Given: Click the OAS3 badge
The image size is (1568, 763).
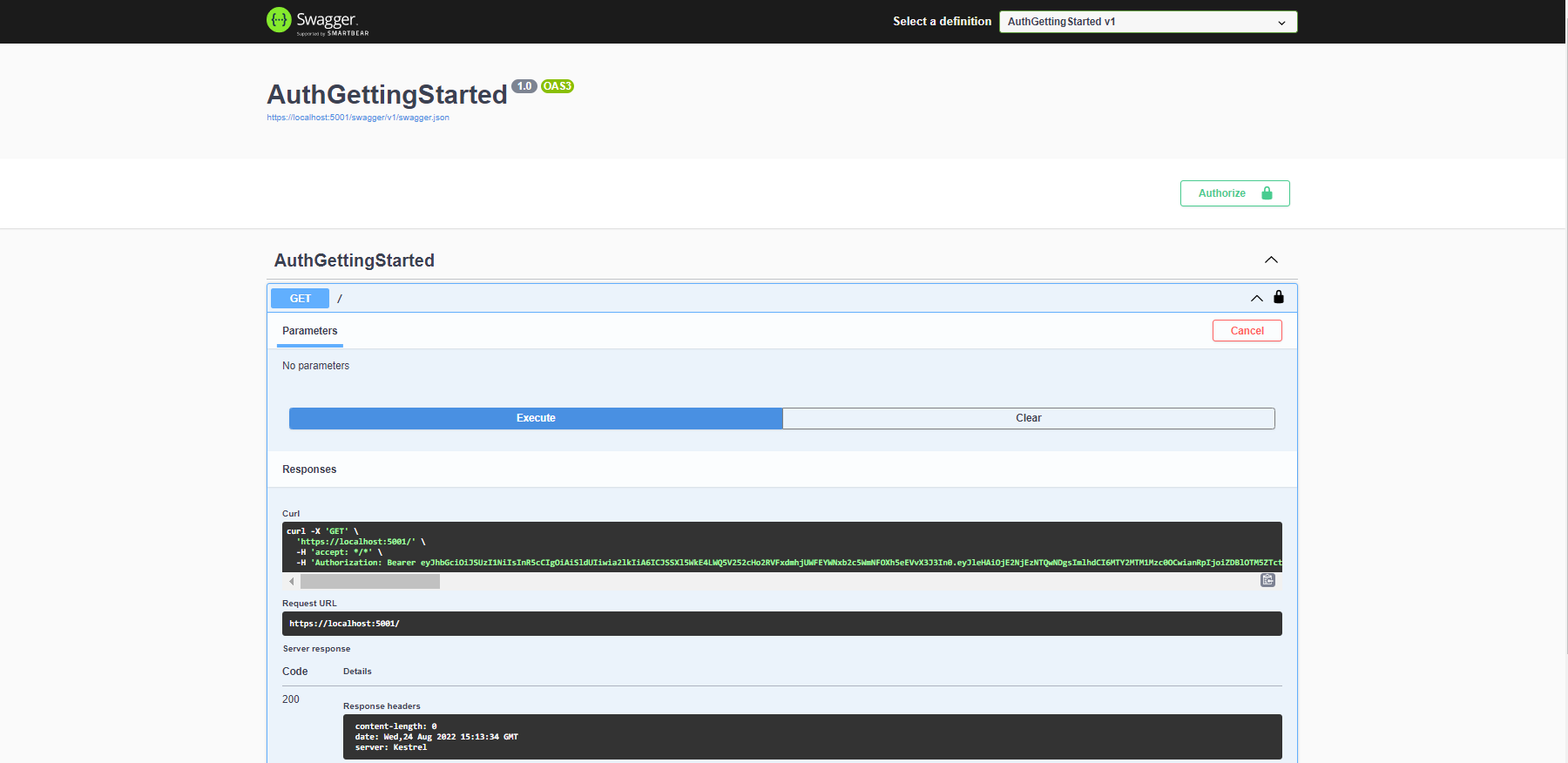Looking at the screenshot, I should [x=558, y=86].
